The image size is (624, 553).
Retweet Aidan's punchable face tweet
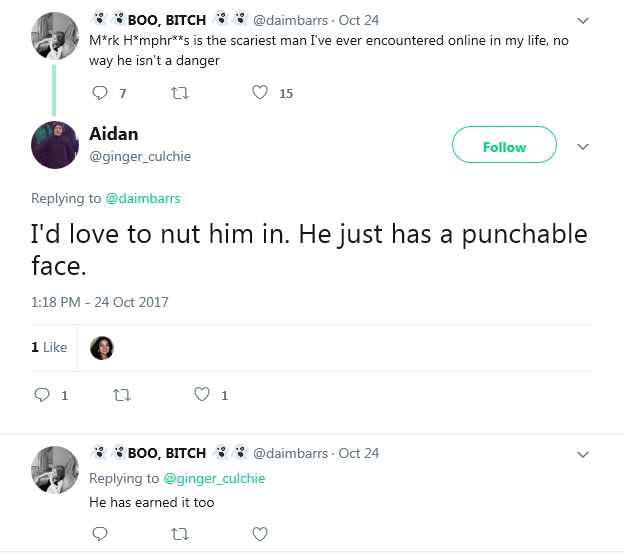(122, 395)
